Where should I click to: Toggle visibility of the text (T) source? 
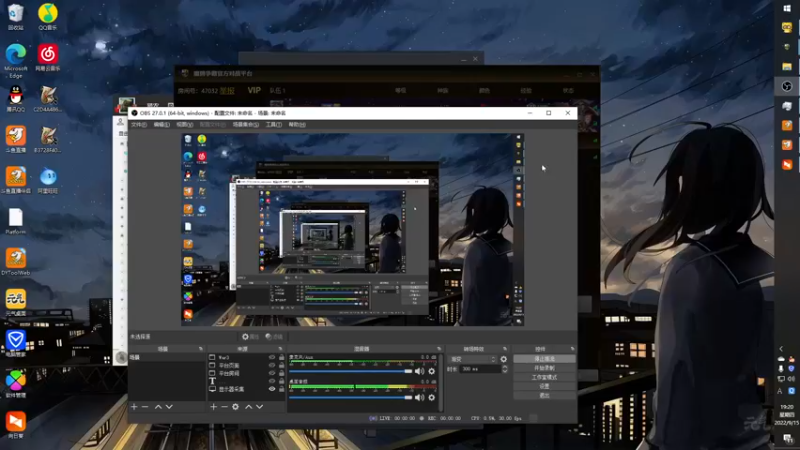272,381
